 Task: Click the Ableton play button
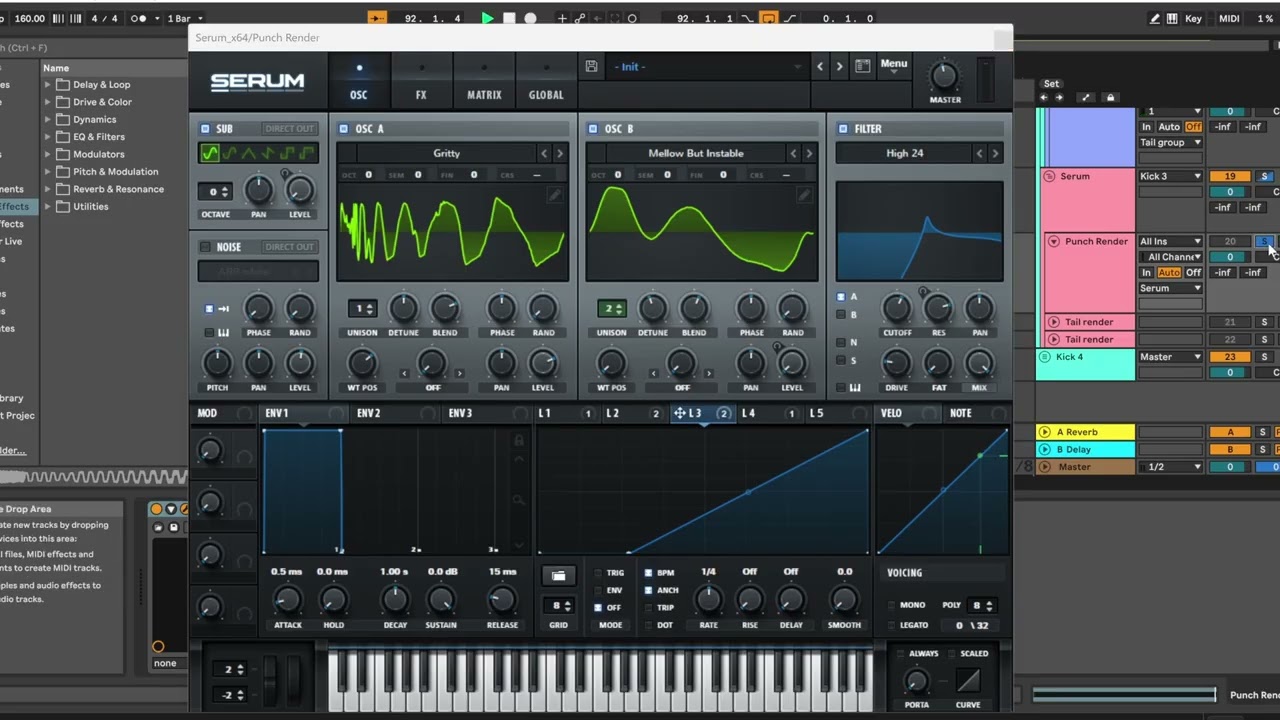pyautogui.click(x=487, y=18)
